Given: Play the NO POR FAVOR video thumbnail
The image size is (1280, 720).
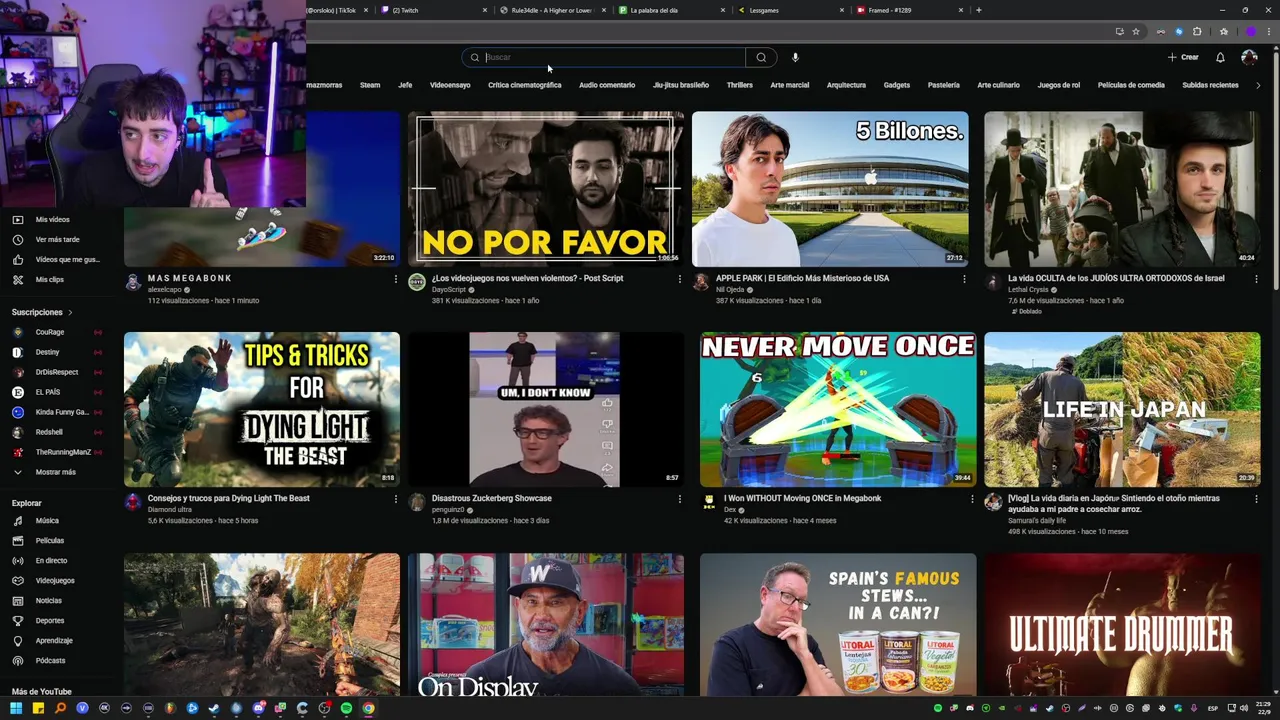Looking at the screenshot, I should click(546, 189).
